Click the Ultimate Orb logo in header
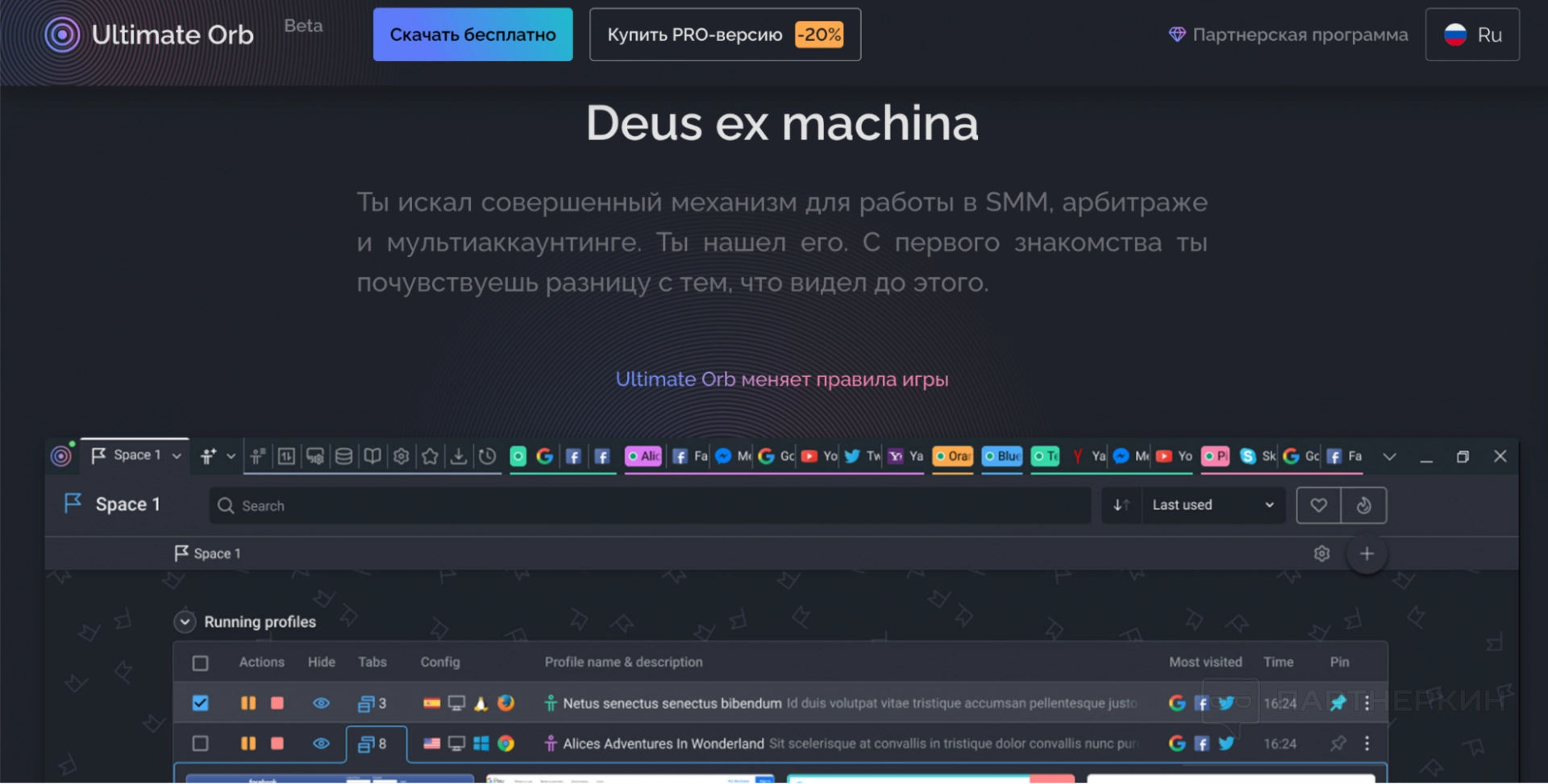The image size is (1548, 784). pyautogui.click(x=149, y=35)
